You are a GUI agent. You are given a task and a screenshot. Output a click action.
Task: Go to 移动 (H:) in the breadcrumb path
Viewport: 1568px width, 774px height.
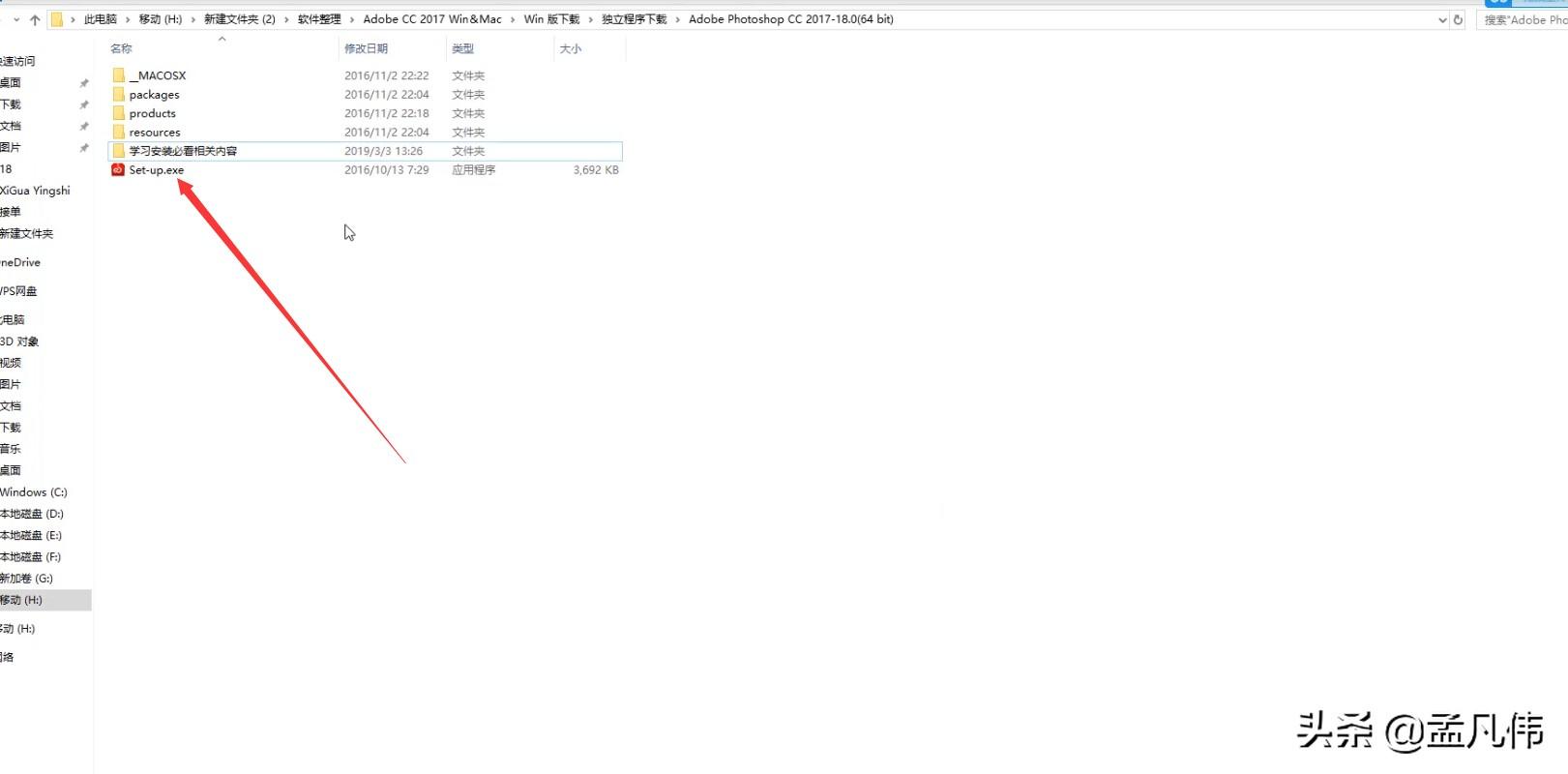[x=160, y=19]
